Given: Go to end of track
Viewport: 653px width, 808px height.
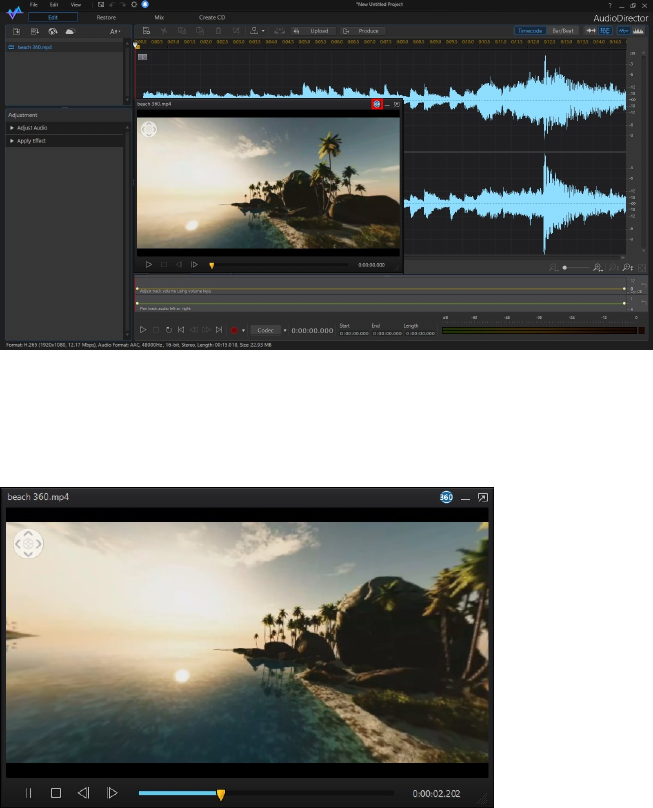Looking at the screenshot, I should point(219,330).
